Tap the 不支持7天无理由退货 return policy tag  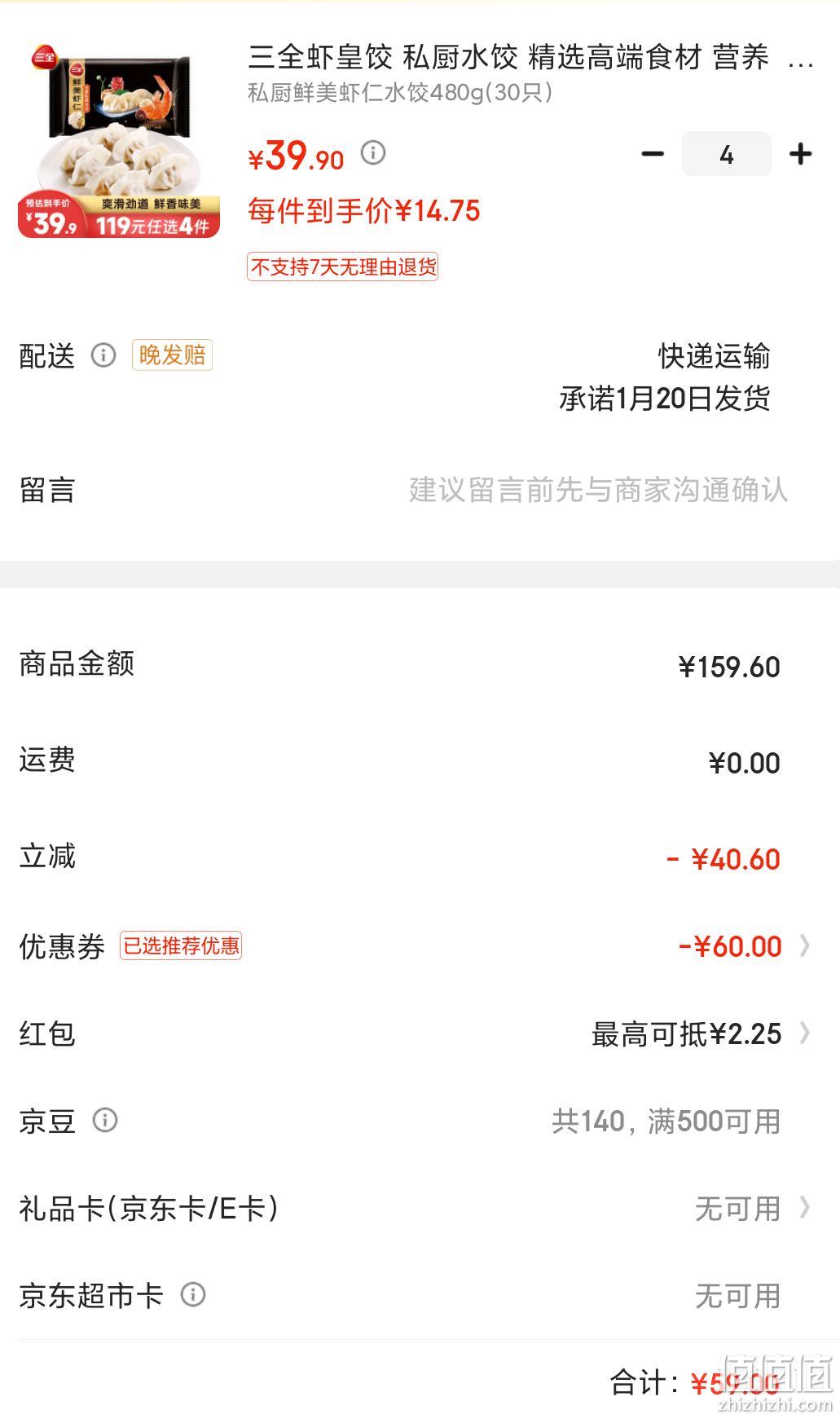point(343,267)
